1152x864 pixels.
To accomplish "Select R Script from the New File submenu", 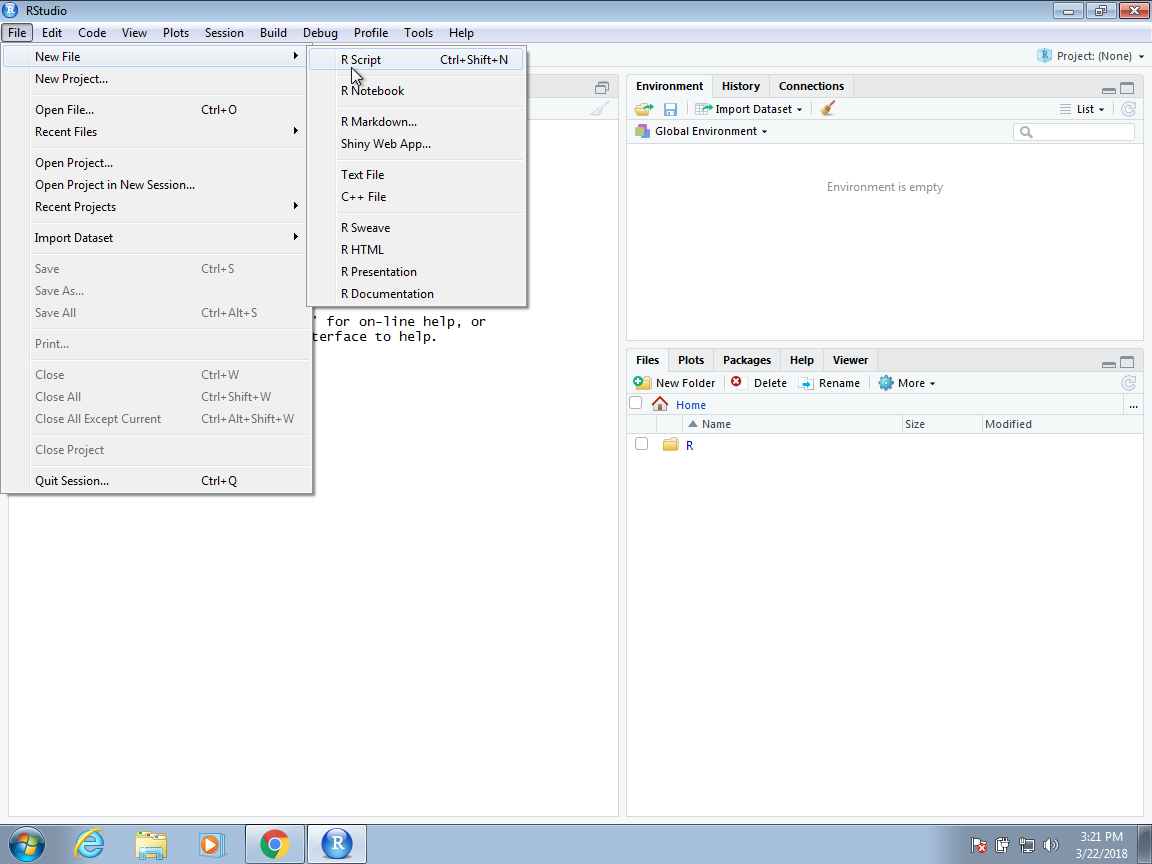I will click(x=361, y=60).
